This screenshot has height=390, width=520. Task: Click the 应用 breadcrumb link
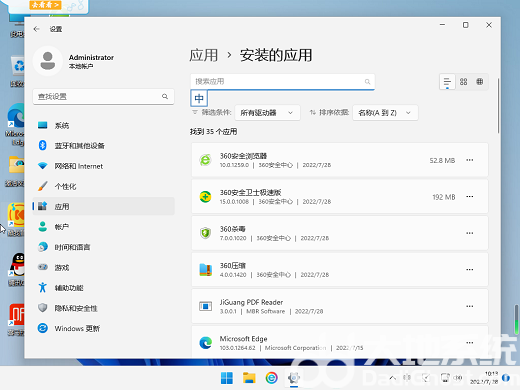pos(204,55)
